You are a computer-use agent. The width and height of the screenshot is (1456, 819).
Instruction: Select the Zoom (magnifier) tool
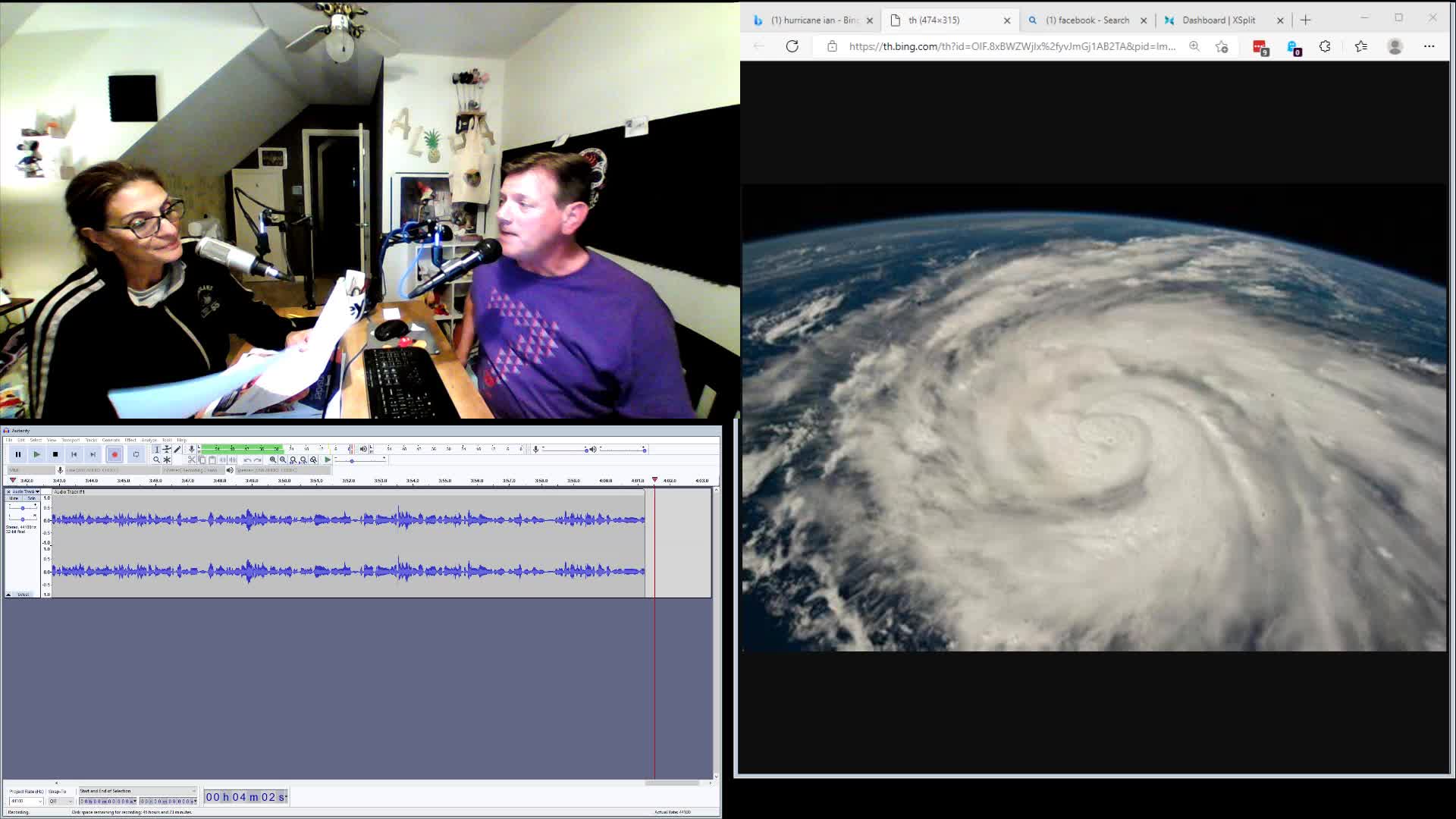(156, 460)
